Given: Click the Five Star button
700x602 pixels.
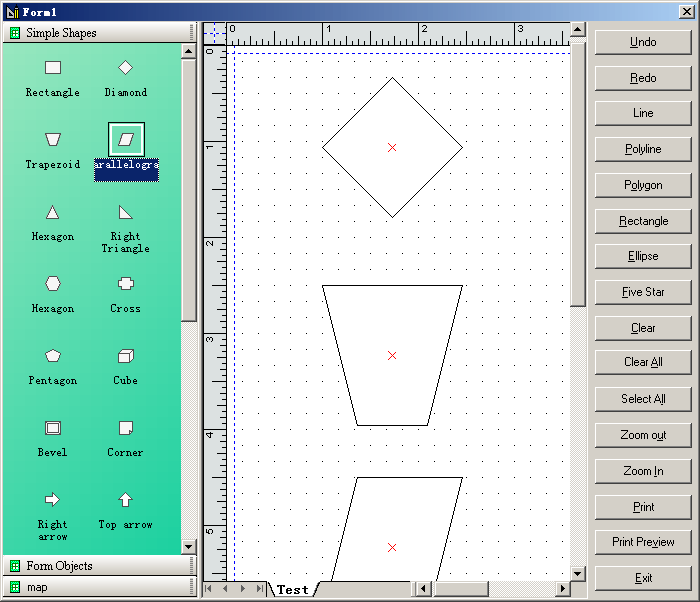Looking at the screenshot, I should pos(643,292).
